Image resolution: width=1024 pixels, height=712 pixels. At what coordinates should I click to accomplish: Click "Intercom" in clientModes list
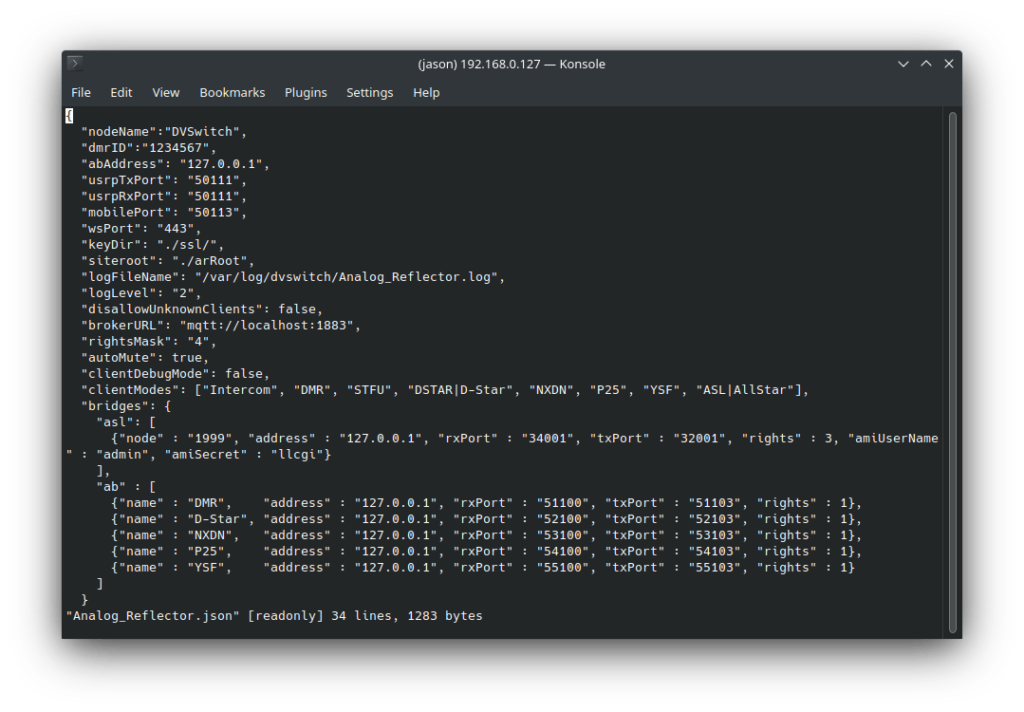[240, 390]
